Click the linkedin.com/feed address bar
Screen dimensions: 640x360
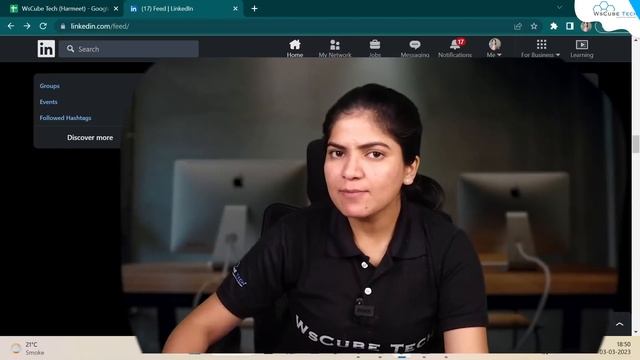pos(286,26)
